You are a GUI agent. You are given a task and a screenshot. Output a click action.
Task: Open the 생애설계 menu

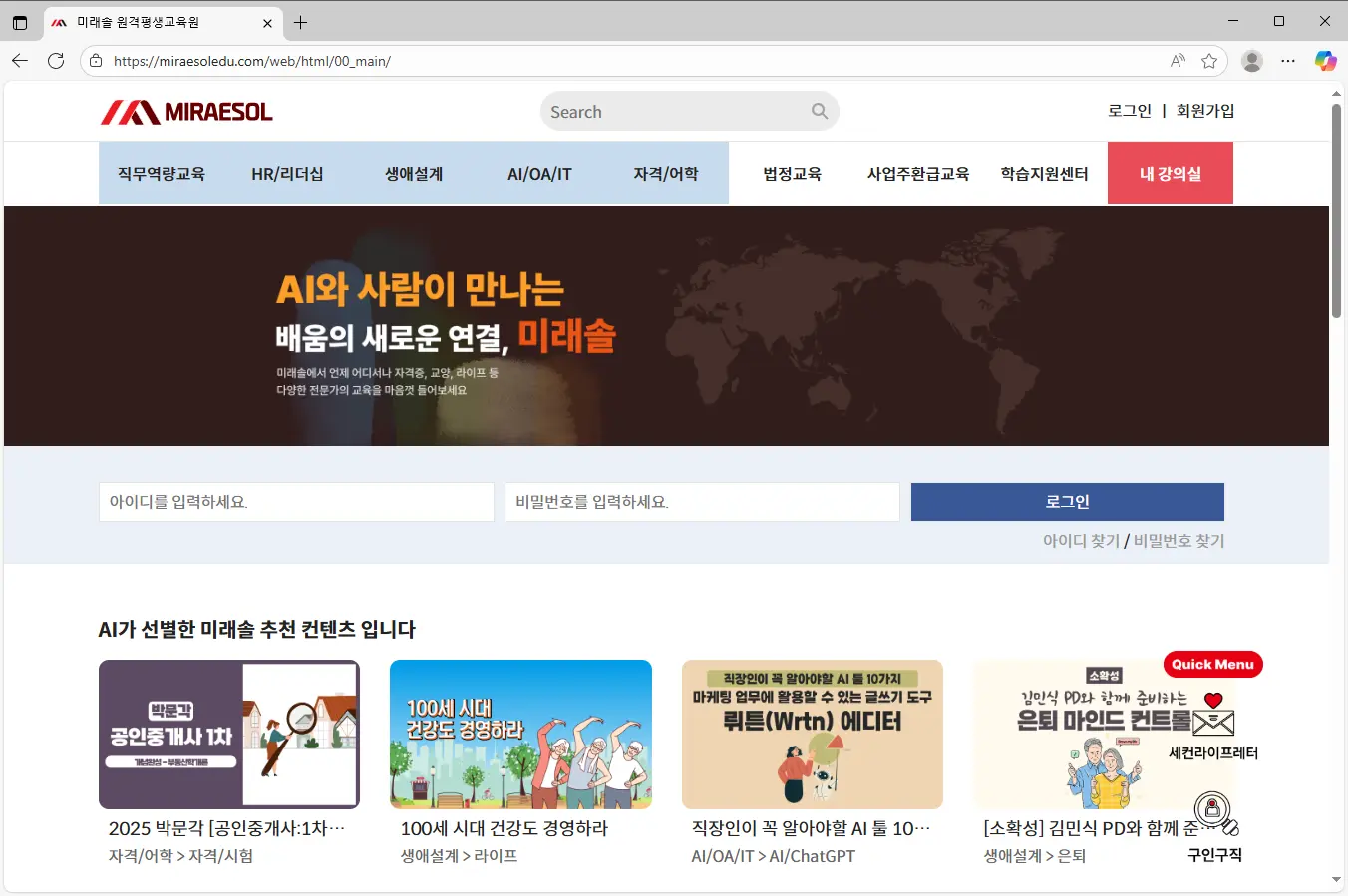[414, 173]
